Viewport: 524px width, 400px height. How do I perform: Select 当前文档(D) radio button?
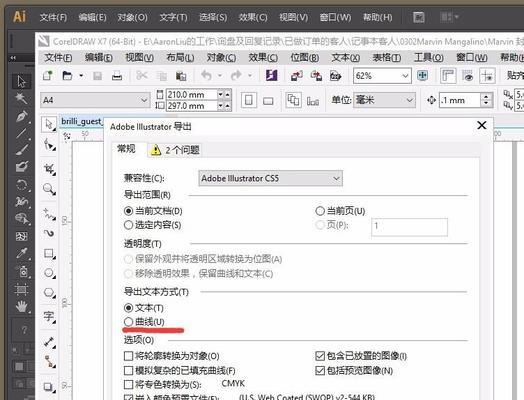pyautogui.click(x=128, y=211)
